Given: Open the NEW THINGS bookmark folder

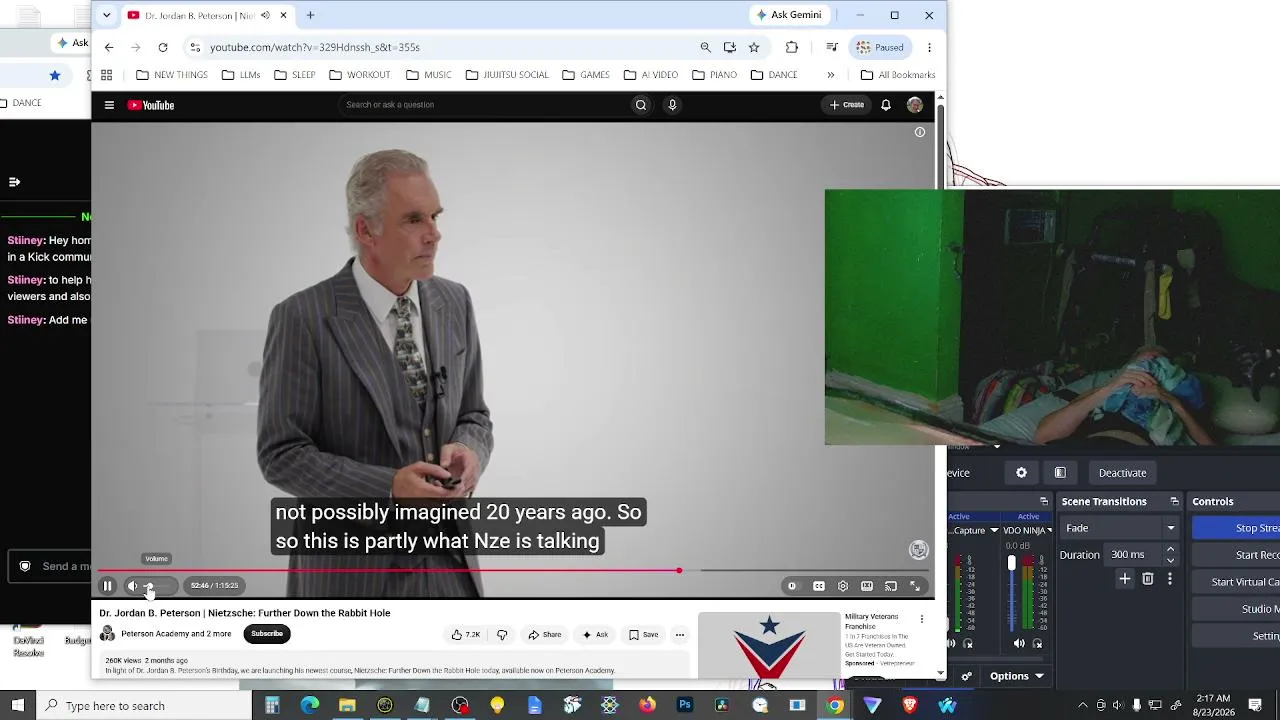Looking at the screenshot, I should 172,75.
